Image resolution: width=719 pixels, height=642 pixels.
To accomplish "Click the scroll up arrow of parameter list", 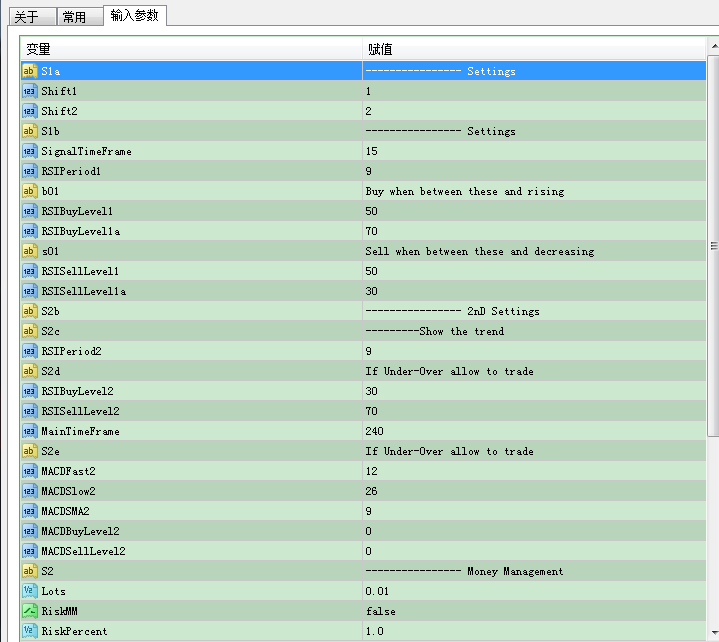I will coord(714,46).
